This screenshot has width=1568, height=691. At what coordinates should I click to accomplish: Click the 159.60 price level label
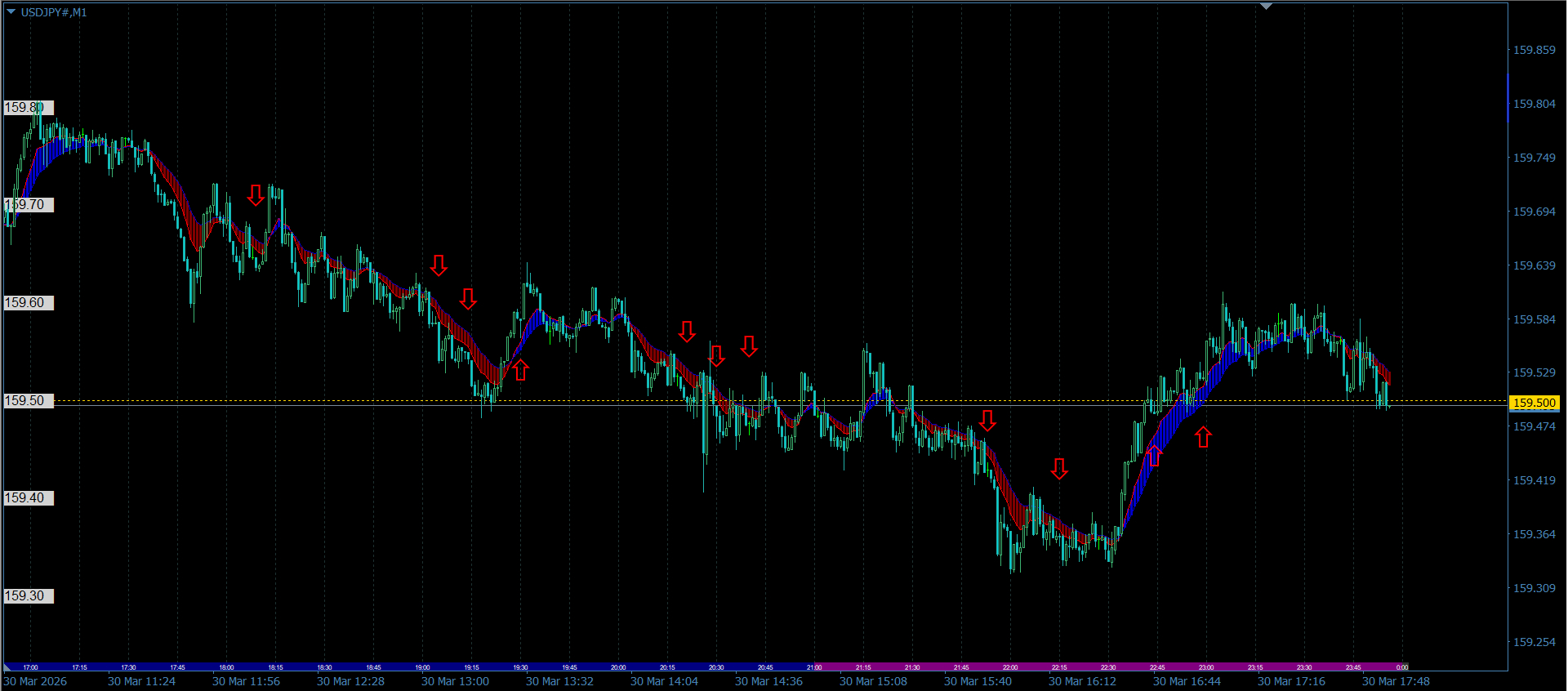click(28, 303)
